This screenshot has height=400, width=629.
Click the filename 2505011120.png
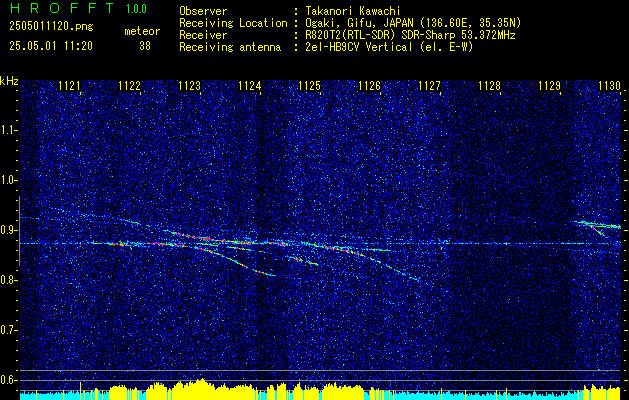coord(51,27)
